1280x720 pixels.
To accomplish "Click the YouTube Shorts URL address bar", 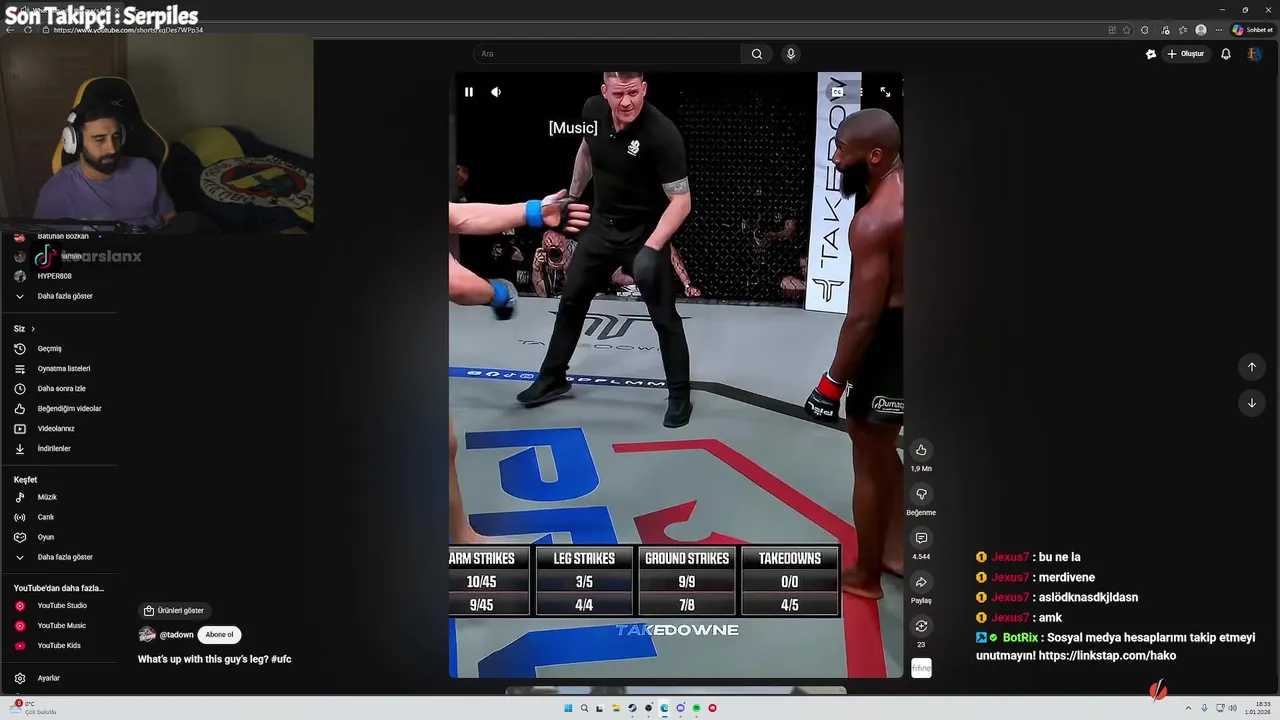I will coord(128,30).
